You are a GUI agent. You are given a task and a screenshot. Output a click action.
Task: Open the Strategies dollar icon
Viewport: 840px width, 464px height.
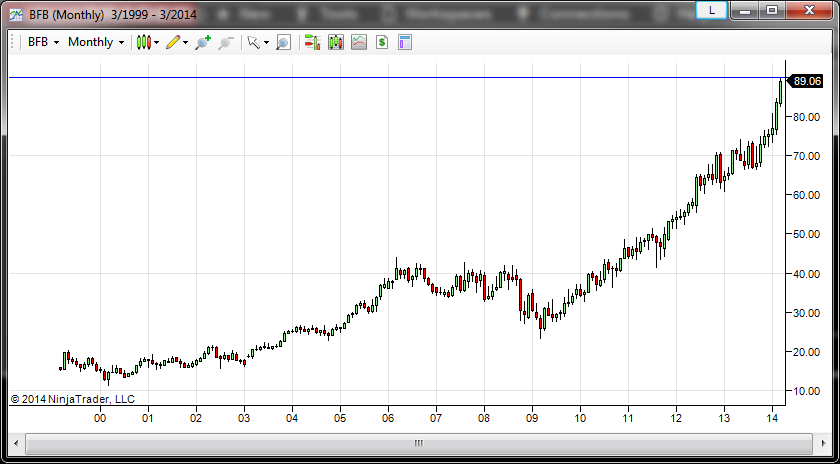tap(381, 42)
